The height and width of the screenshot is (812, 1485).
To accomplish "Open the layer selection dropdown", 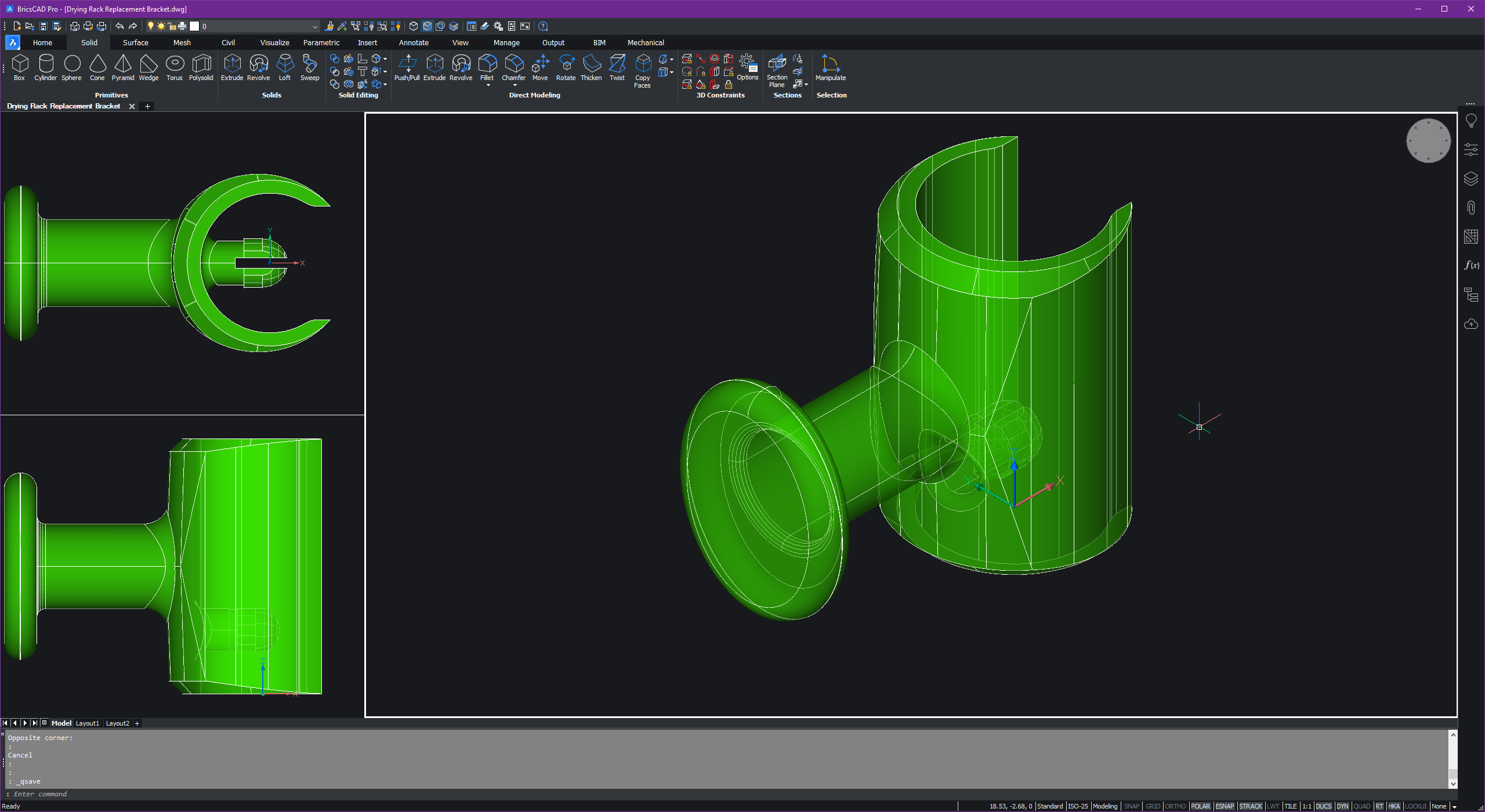I will pos(315,26).
